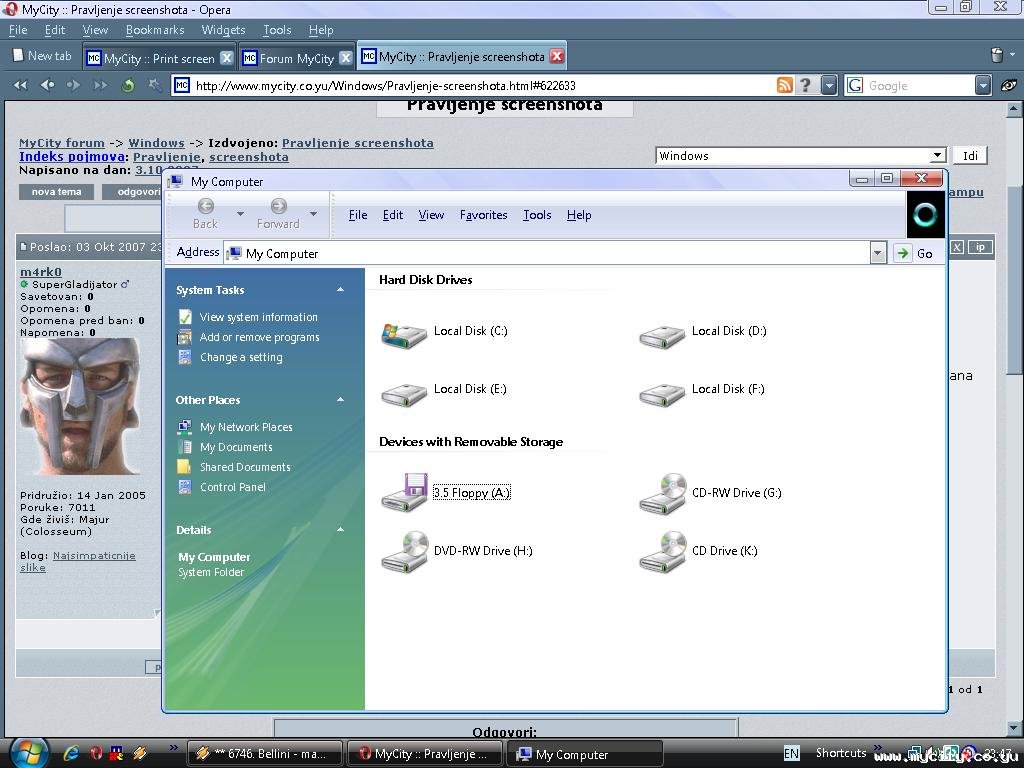Click the Control Panel link
Screen dimensions: 1024x768
tap(232, 487)
